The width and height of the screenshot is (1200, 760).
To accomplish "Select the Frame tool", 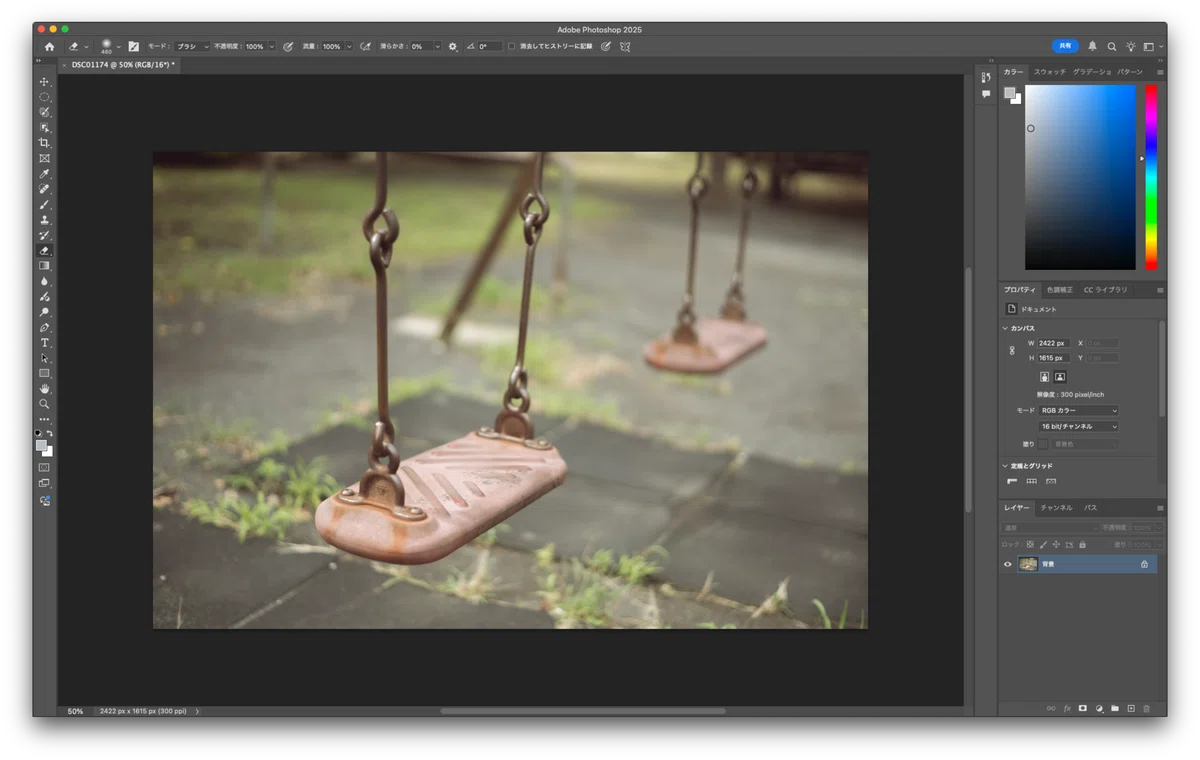I will 44,158.
